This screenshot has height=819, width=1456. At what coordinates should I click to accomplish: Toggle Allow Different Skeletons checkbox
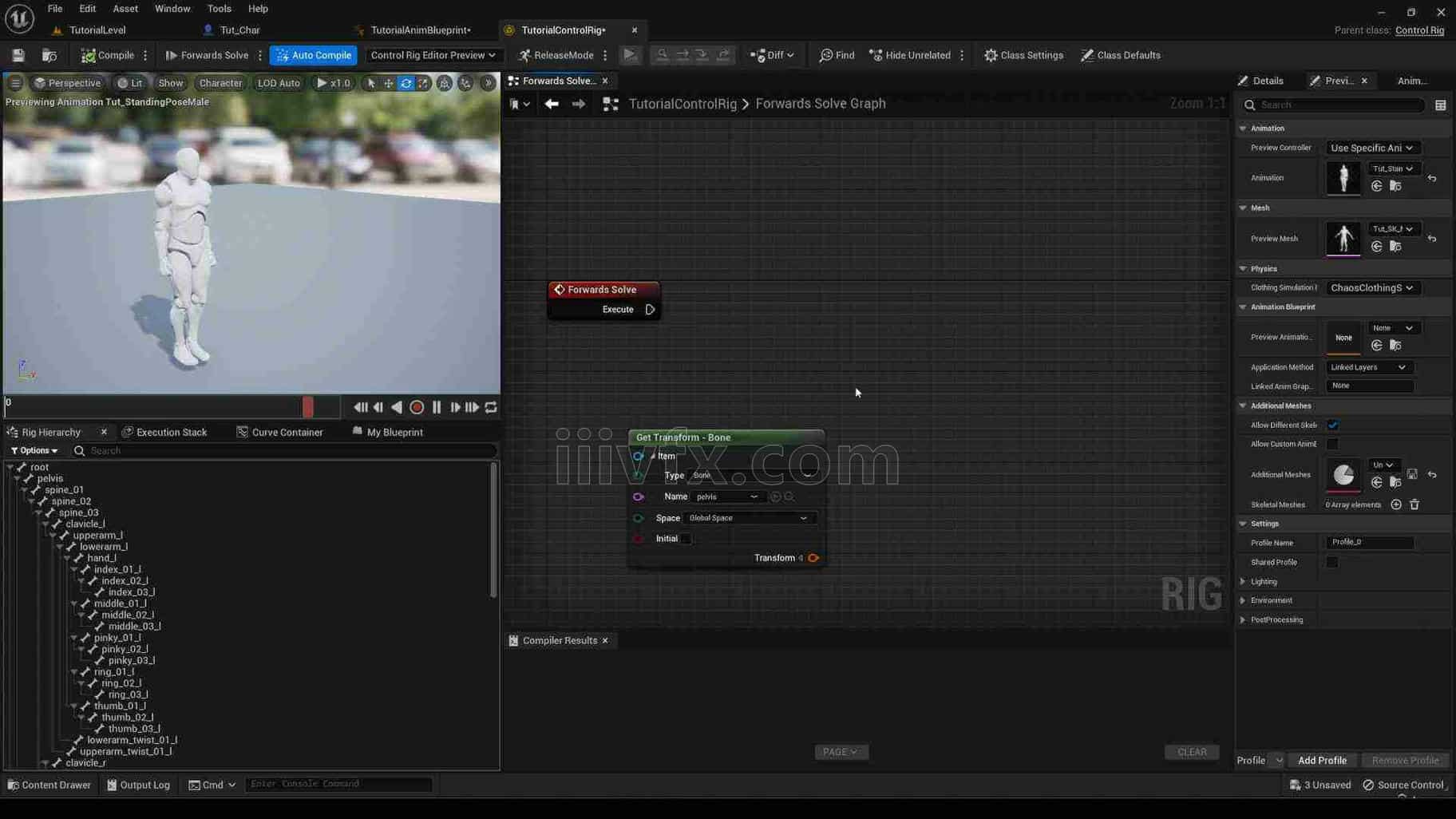click(1332, 425)
